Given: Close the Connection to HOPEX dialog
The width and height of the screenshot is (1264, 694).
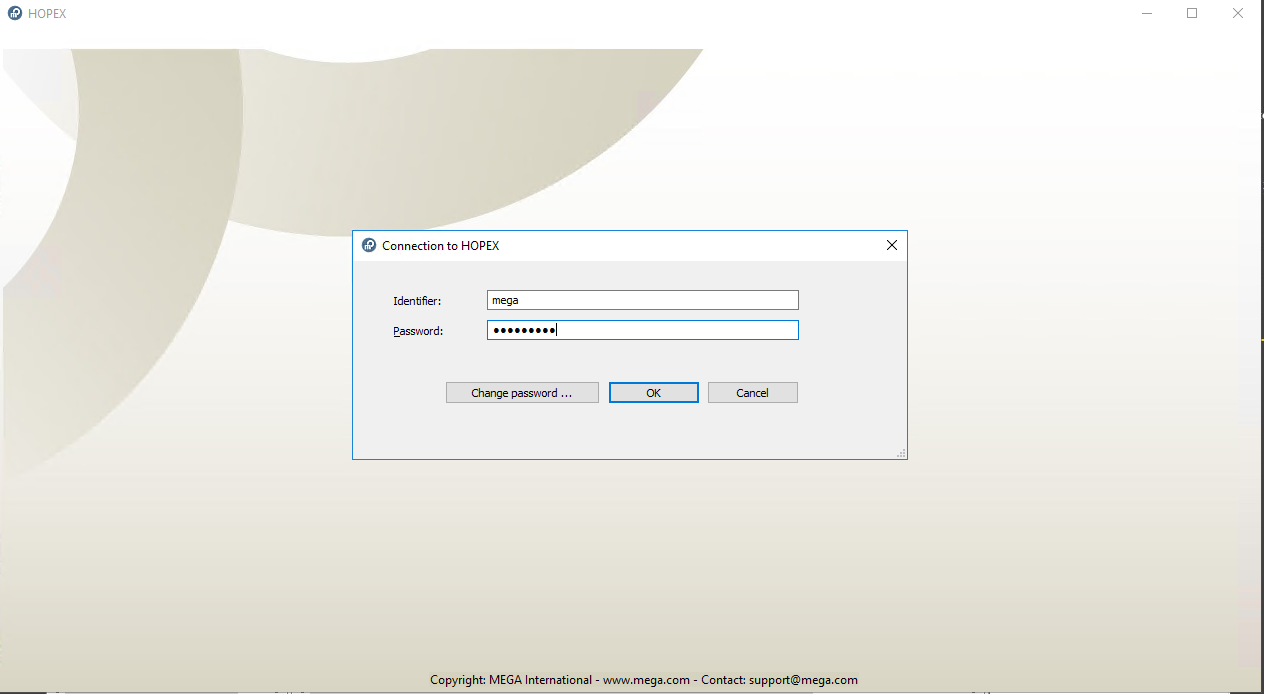Looking at the screenshot, I should [x=892, y=245].
